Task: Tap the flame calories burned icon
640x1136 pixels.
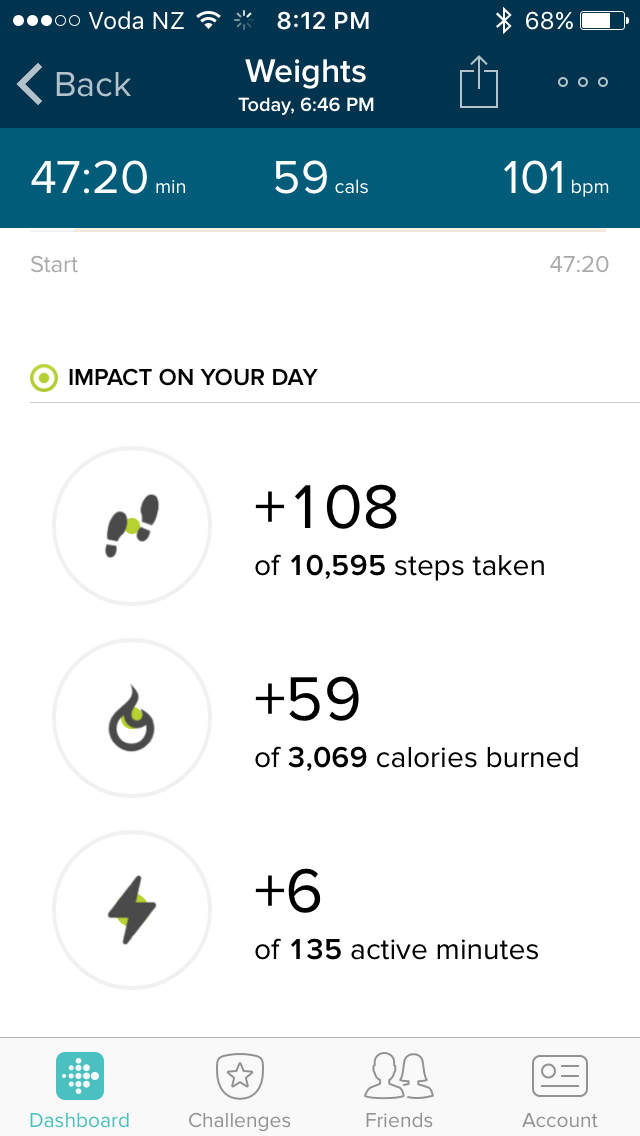Action: [x=132, y=718]
